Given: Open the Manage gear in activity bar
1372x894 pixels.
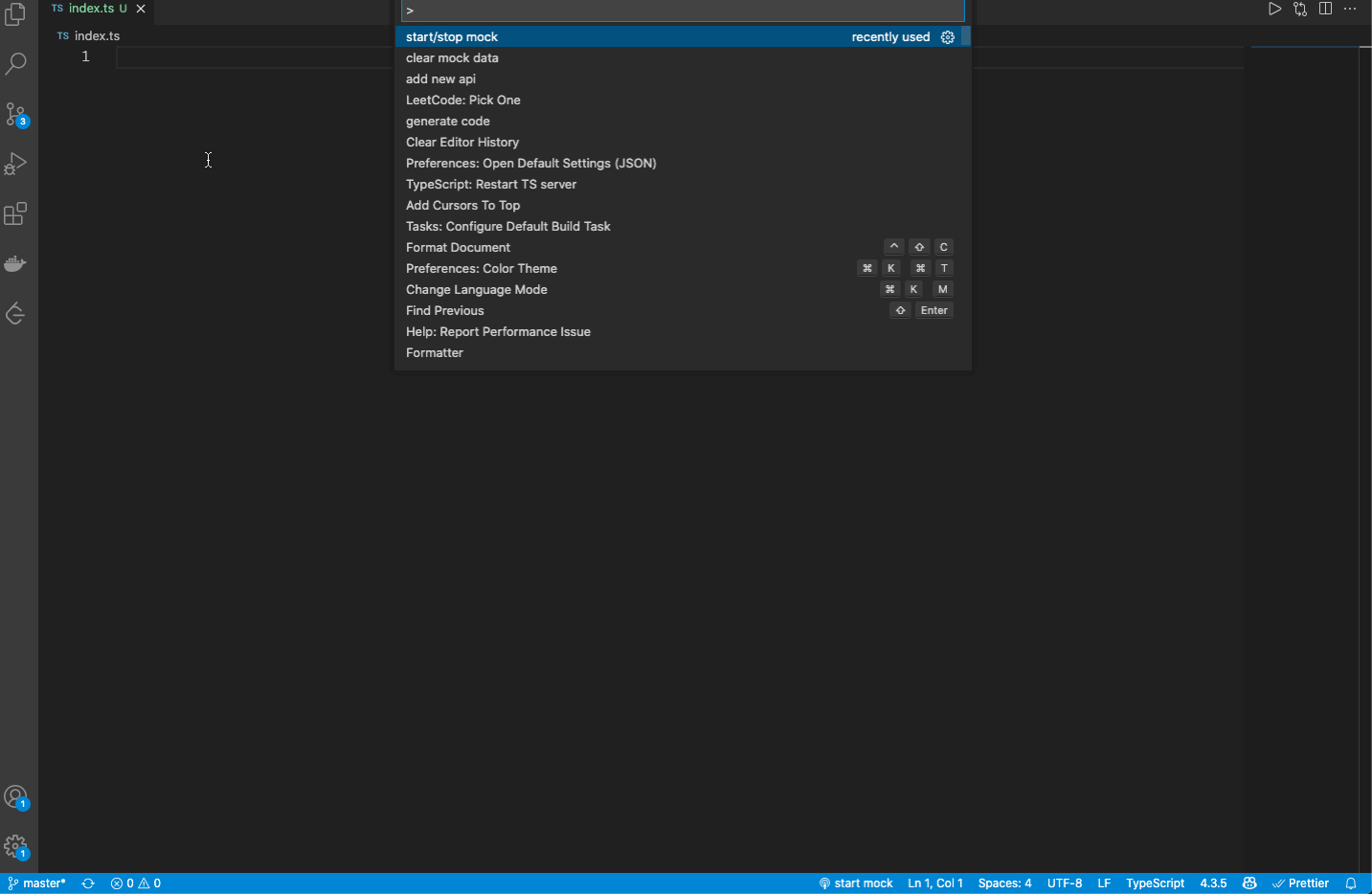Looking at the screenshot, I should pyautogui.click(x=16, y=847).
